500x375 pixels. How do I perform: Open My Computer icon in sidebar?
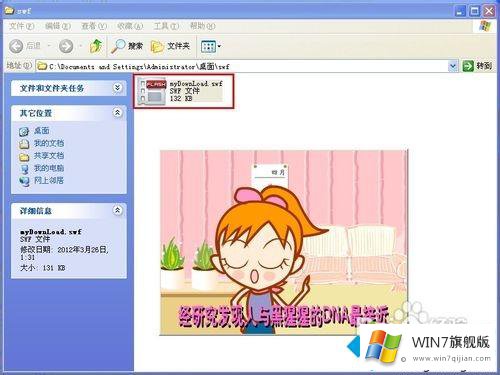(24, 169)
